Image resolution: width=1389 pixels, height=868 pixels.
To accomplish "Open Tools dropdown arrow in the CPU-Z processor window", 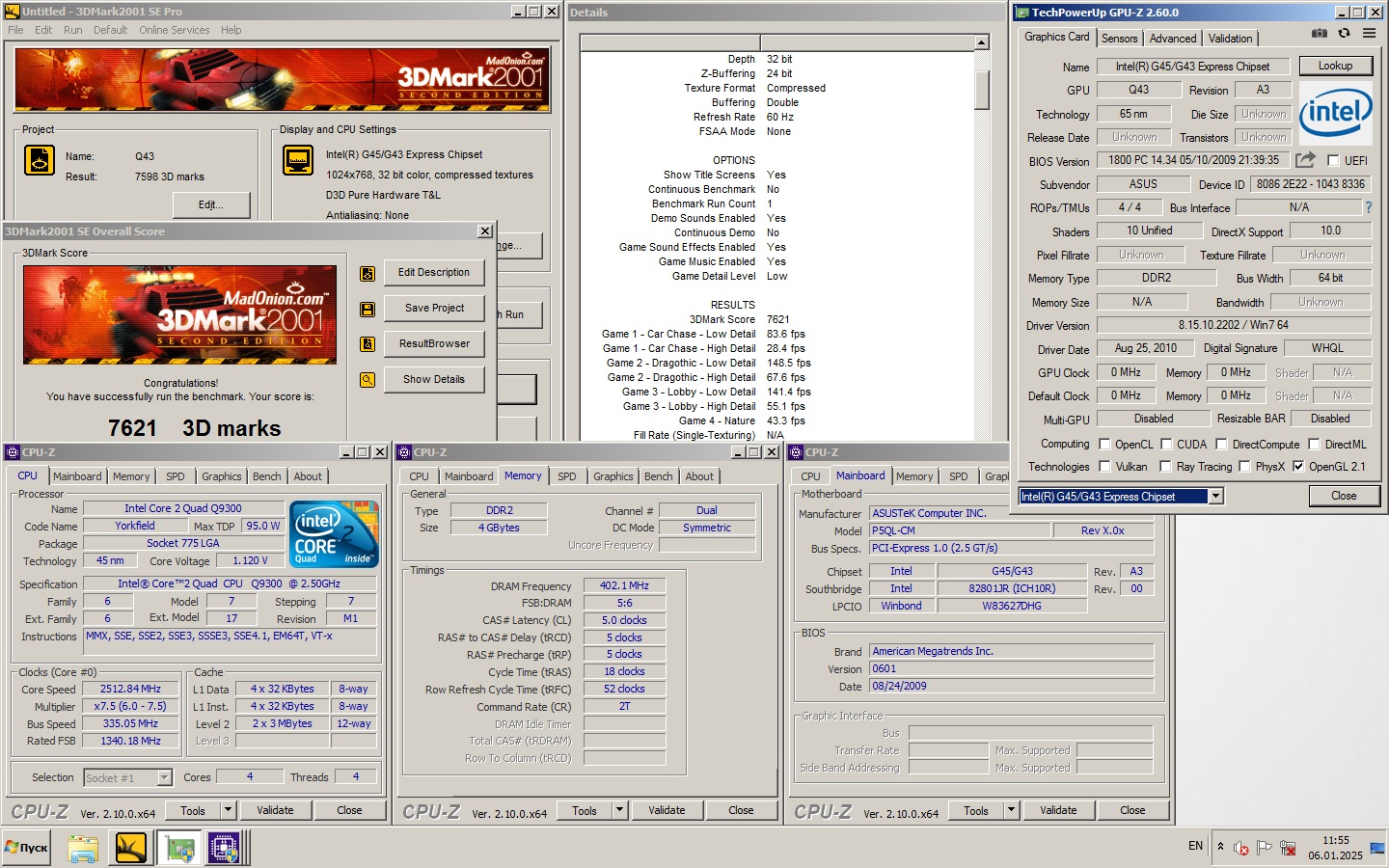I will [229, 810].
